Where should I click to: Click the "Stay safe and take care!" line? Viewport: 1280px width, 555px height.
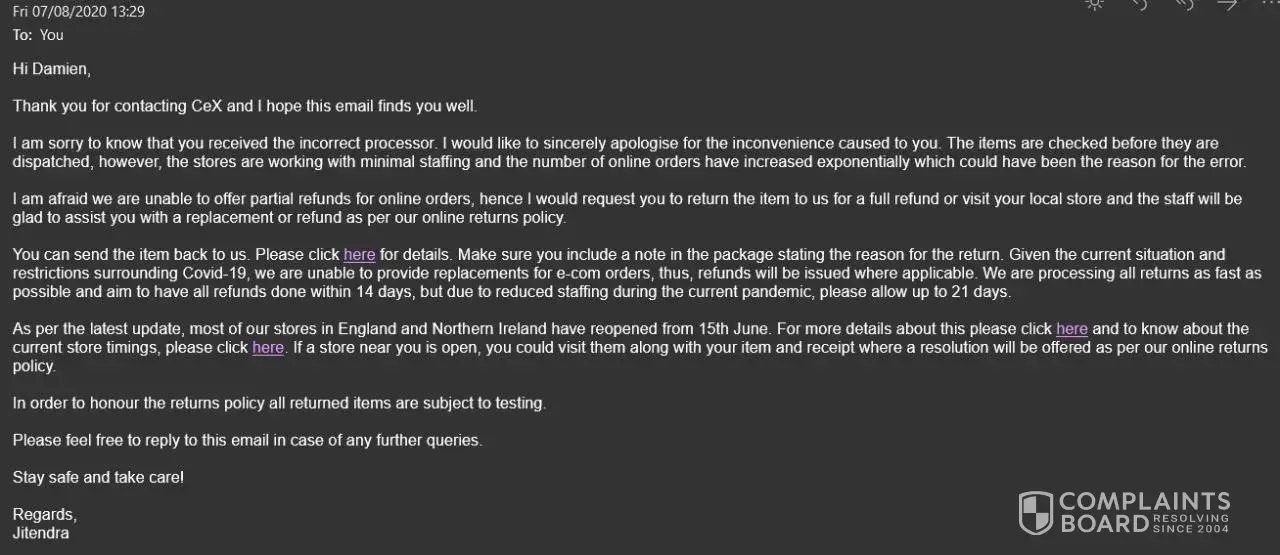click(x=98, y=478)
